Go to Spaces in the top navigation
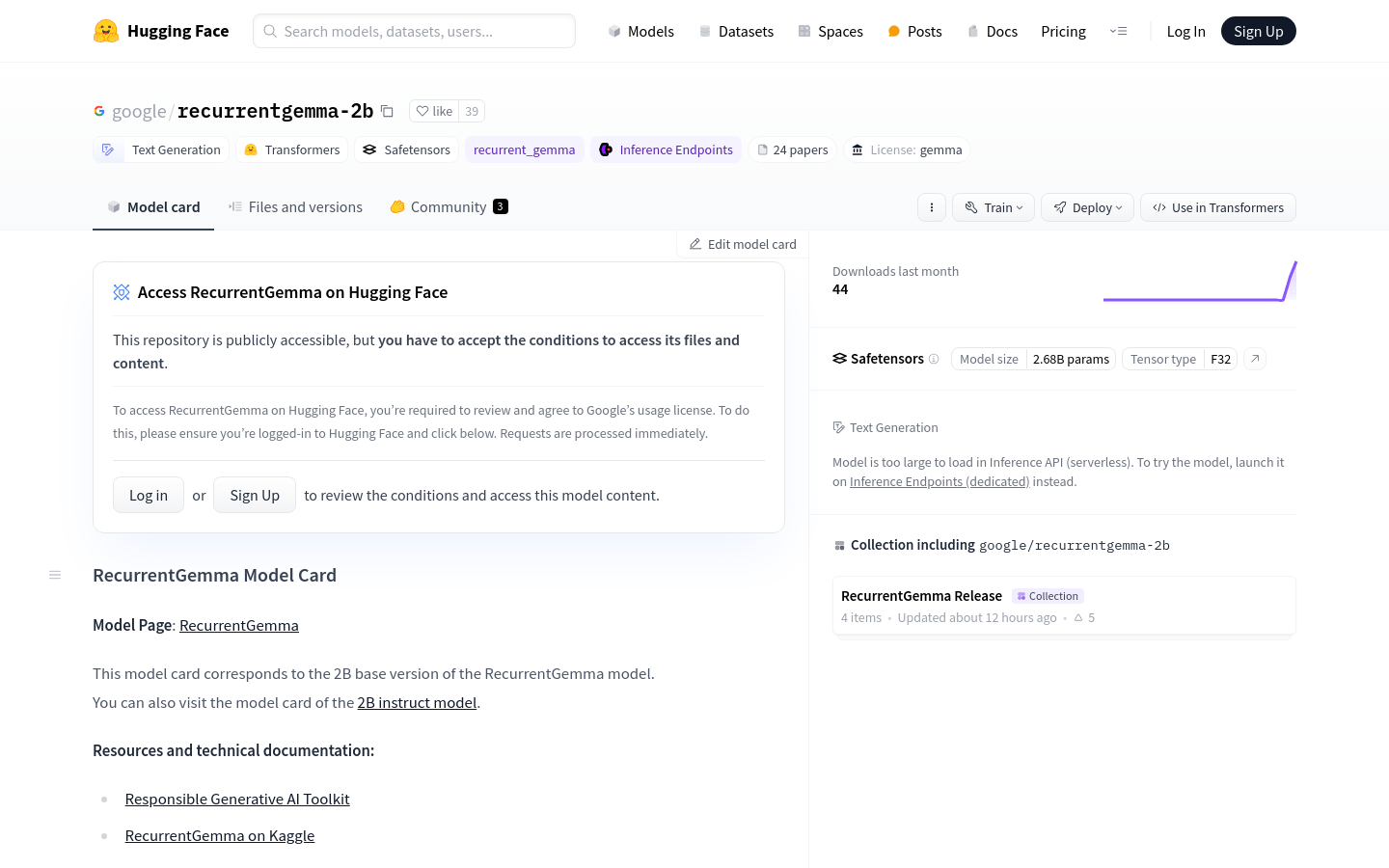The height and width of the screenshot is (868, 1389). 831,31
